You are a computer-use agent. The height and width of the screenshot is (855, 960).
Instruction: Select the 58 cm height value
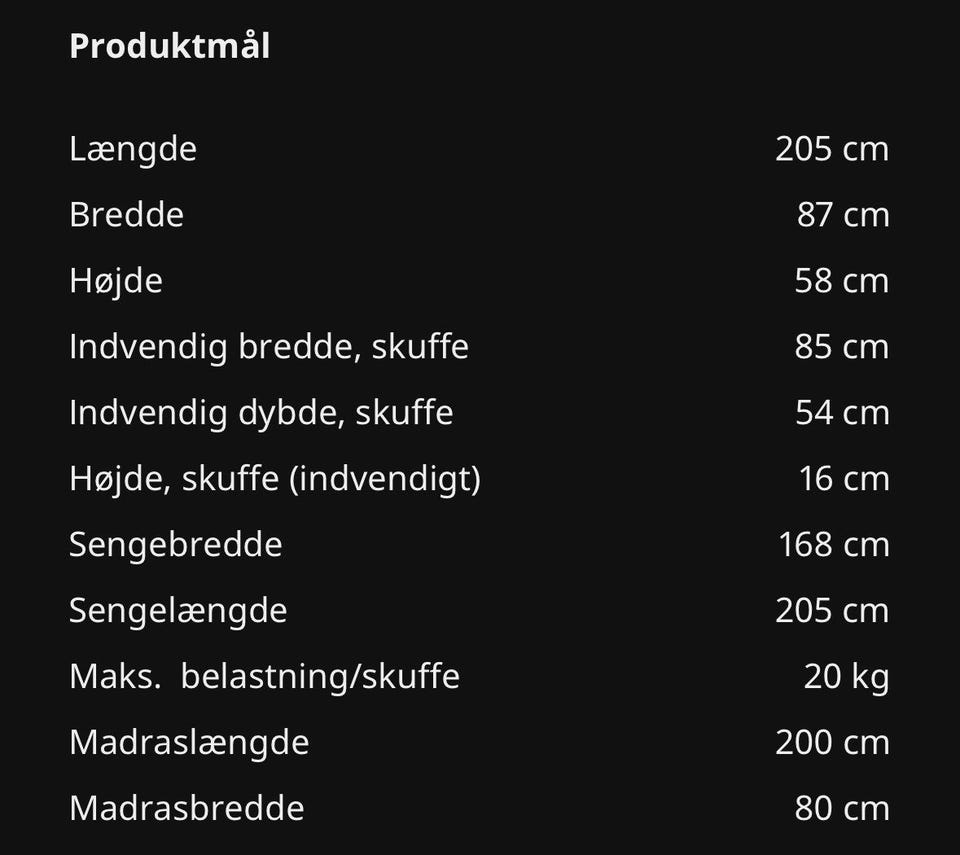[841, 281]
